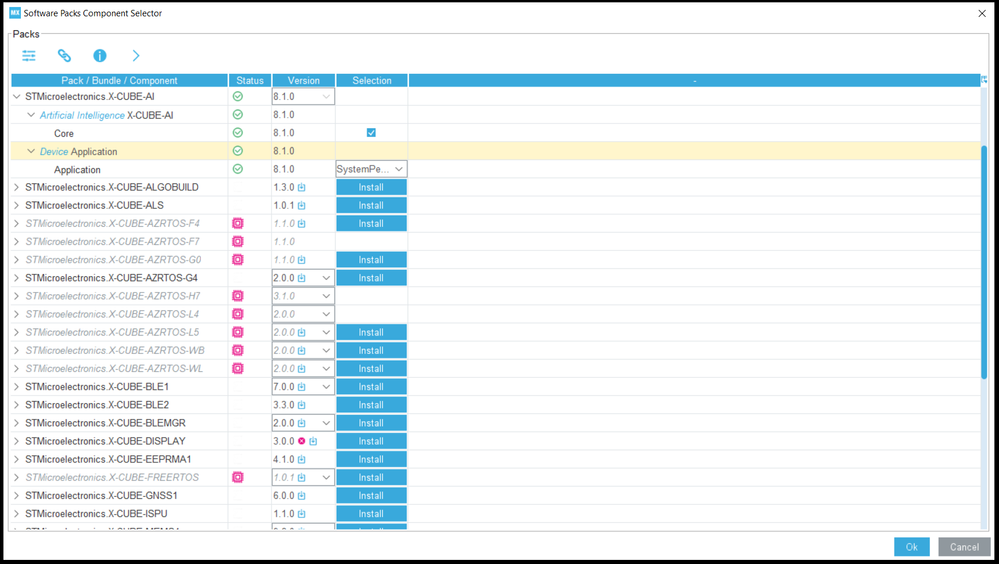Click pink chip icon for X-CUBE-AZRTOS-L5
999x564 pixels.
(238, 333)
